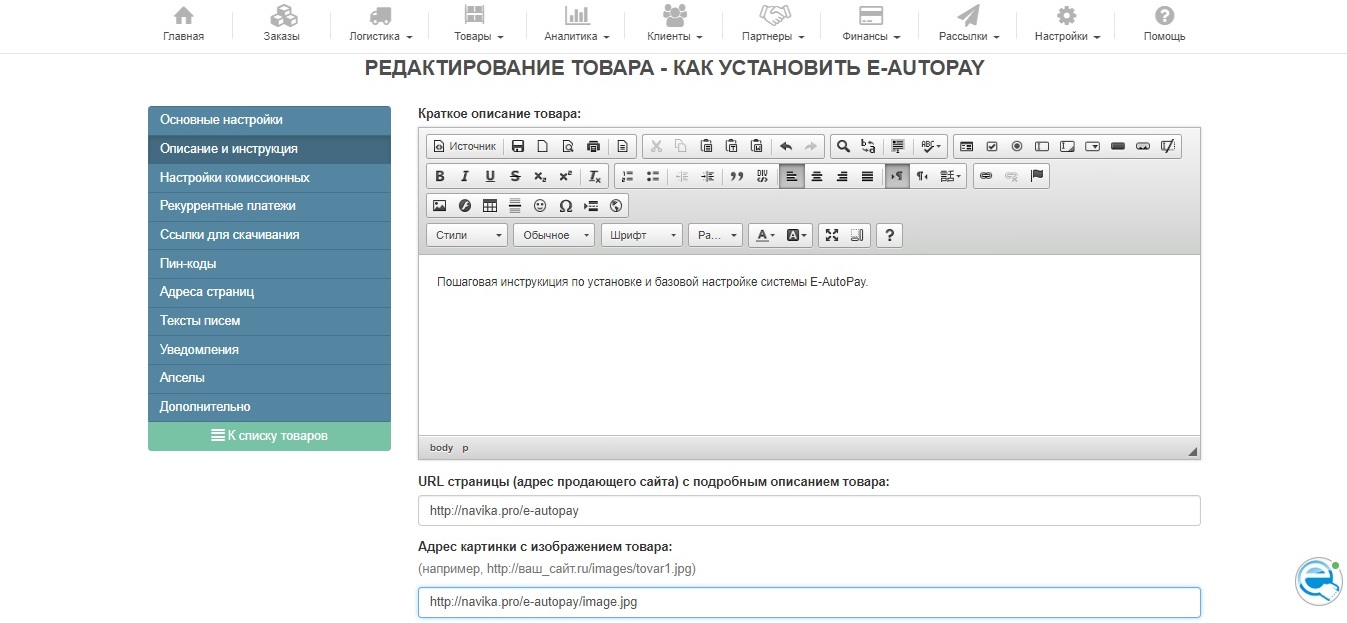The image size is (1347, 623).
Task: Insert special character with Omega icon
Action: point(565,206)
